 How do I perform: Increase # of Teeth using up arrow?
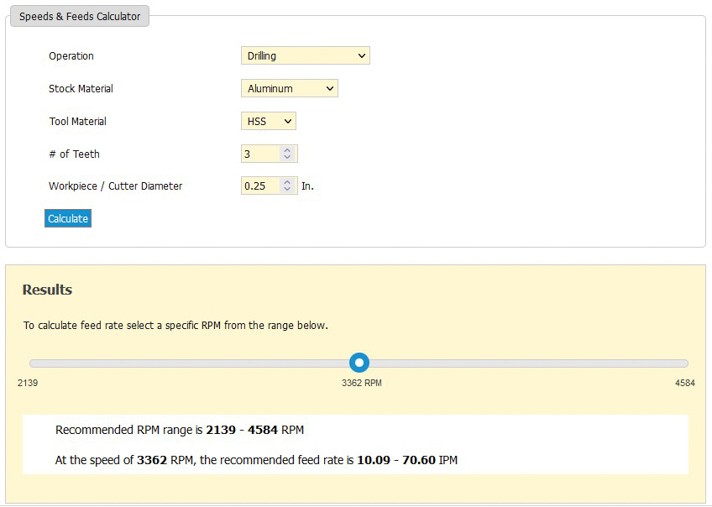point(287,150)
